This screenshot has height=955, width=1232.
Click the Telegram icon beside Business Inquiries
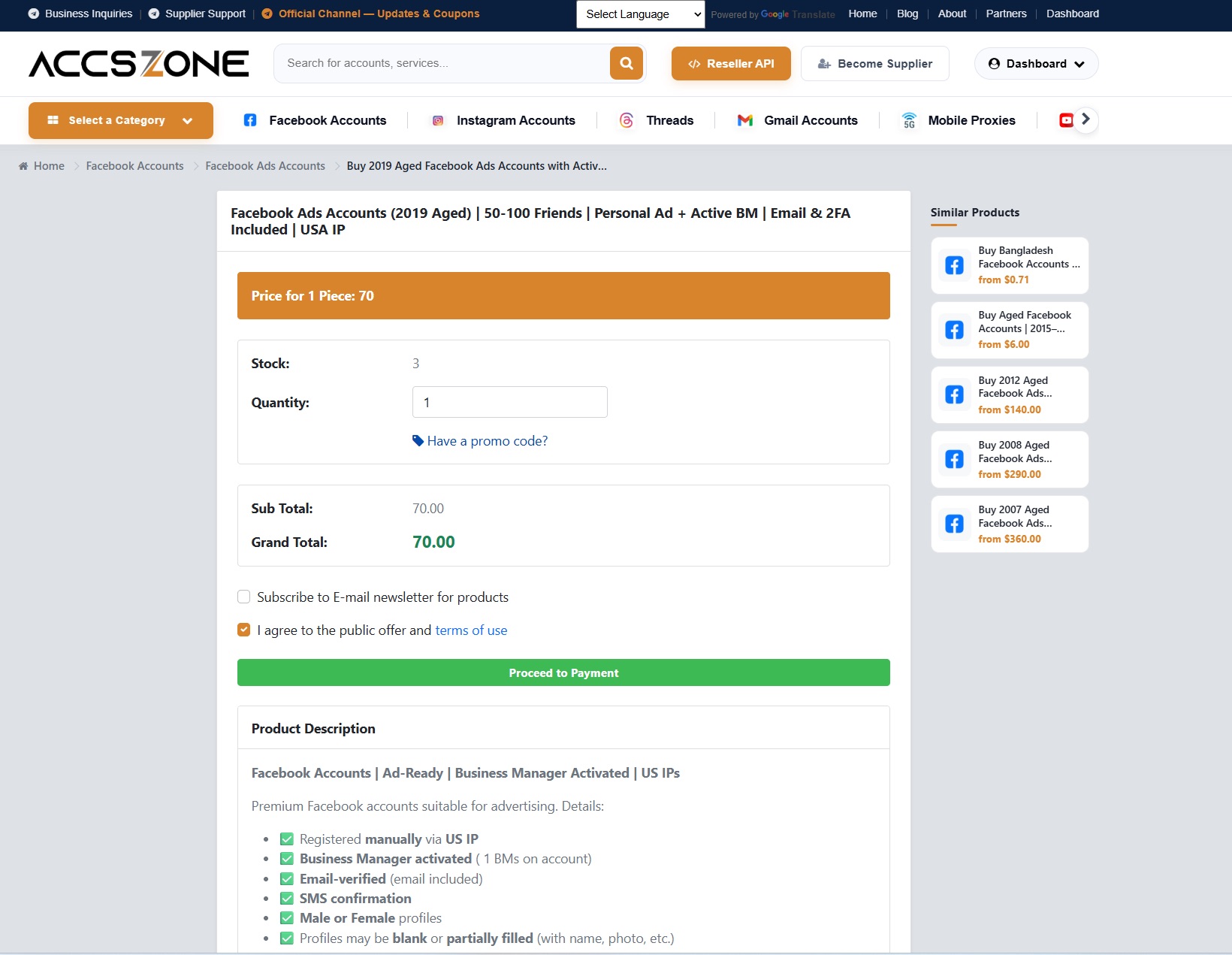click(34, 14)
